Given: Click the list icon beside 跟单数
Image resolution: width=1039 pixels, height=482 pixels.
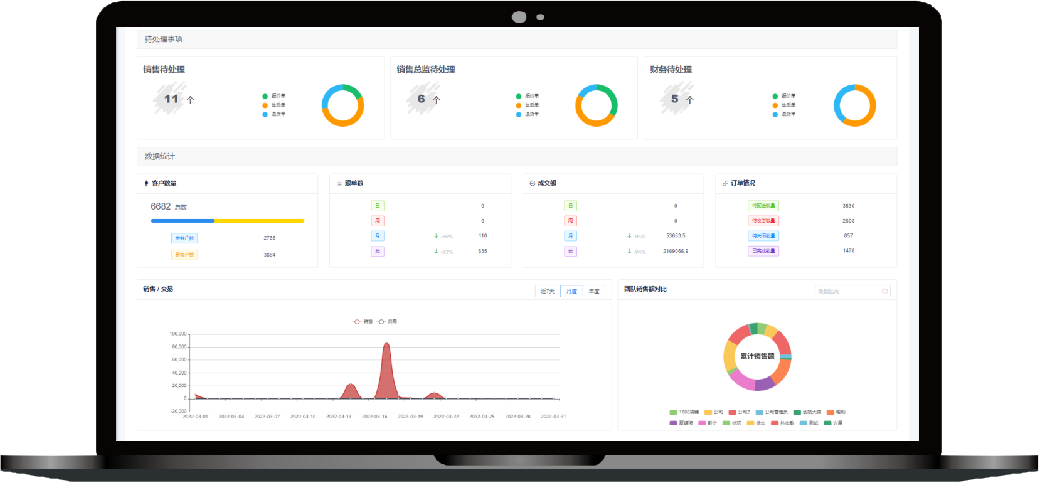Looking at the screenshot, I should click(x=339, y=183).
